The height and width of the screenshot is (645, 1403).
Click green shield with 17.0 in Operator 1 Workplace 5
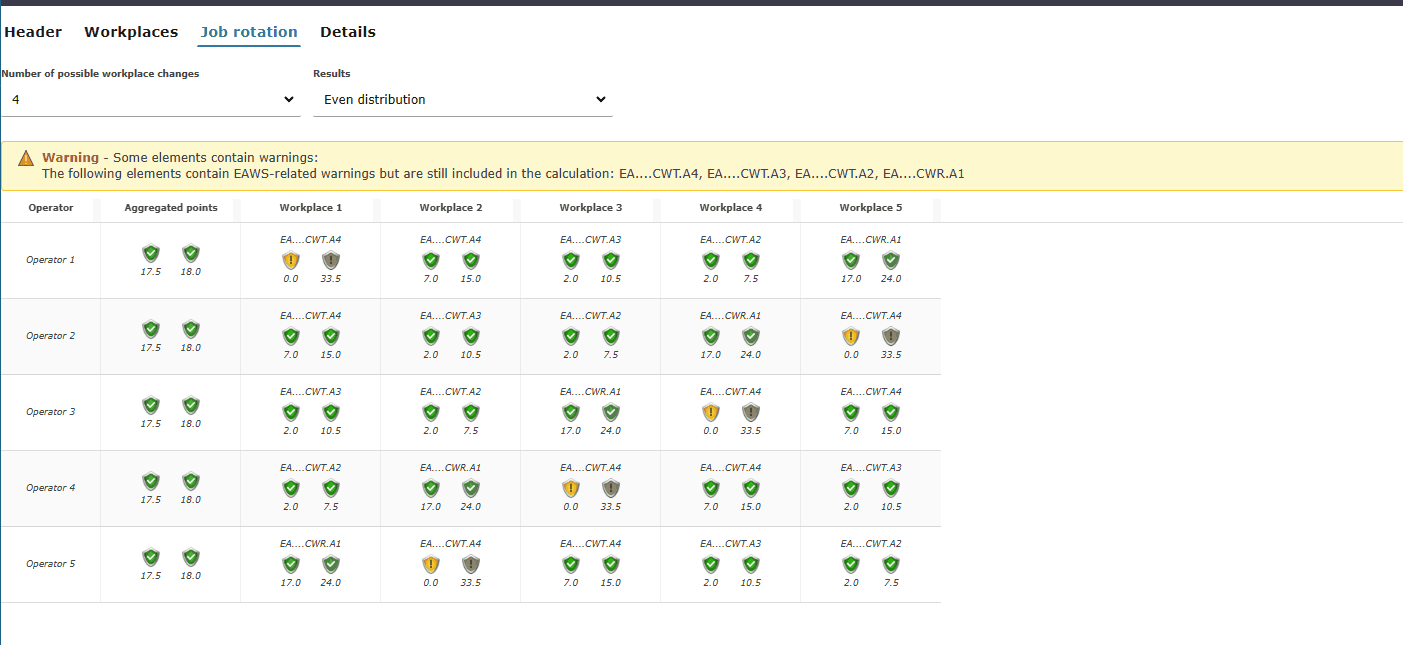(x=851, y=261)
